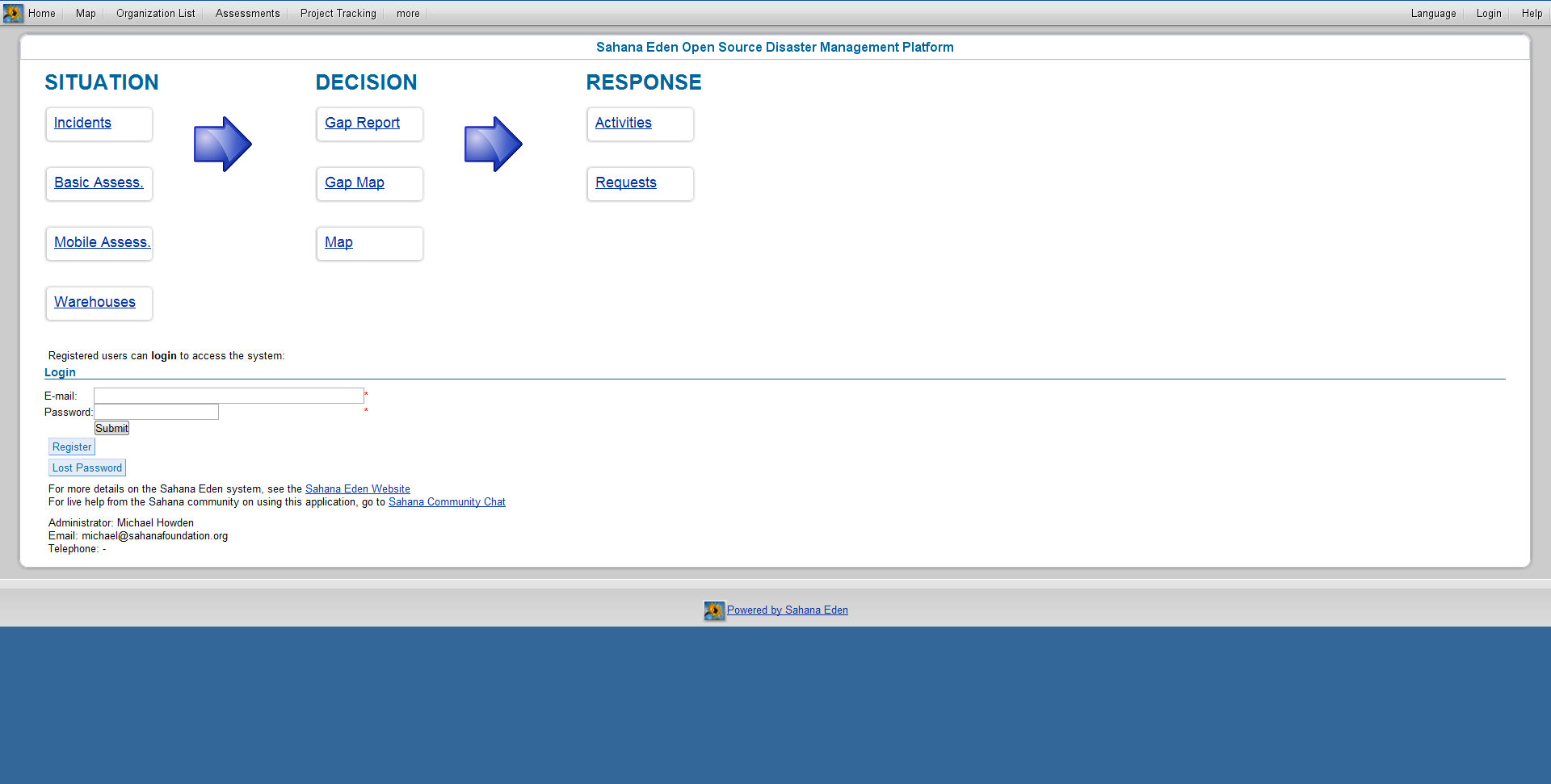This screenshot has height=784, width=1551.
Task: Click the footer Sahana Eden sunflower icon
Action: (713, 610)
